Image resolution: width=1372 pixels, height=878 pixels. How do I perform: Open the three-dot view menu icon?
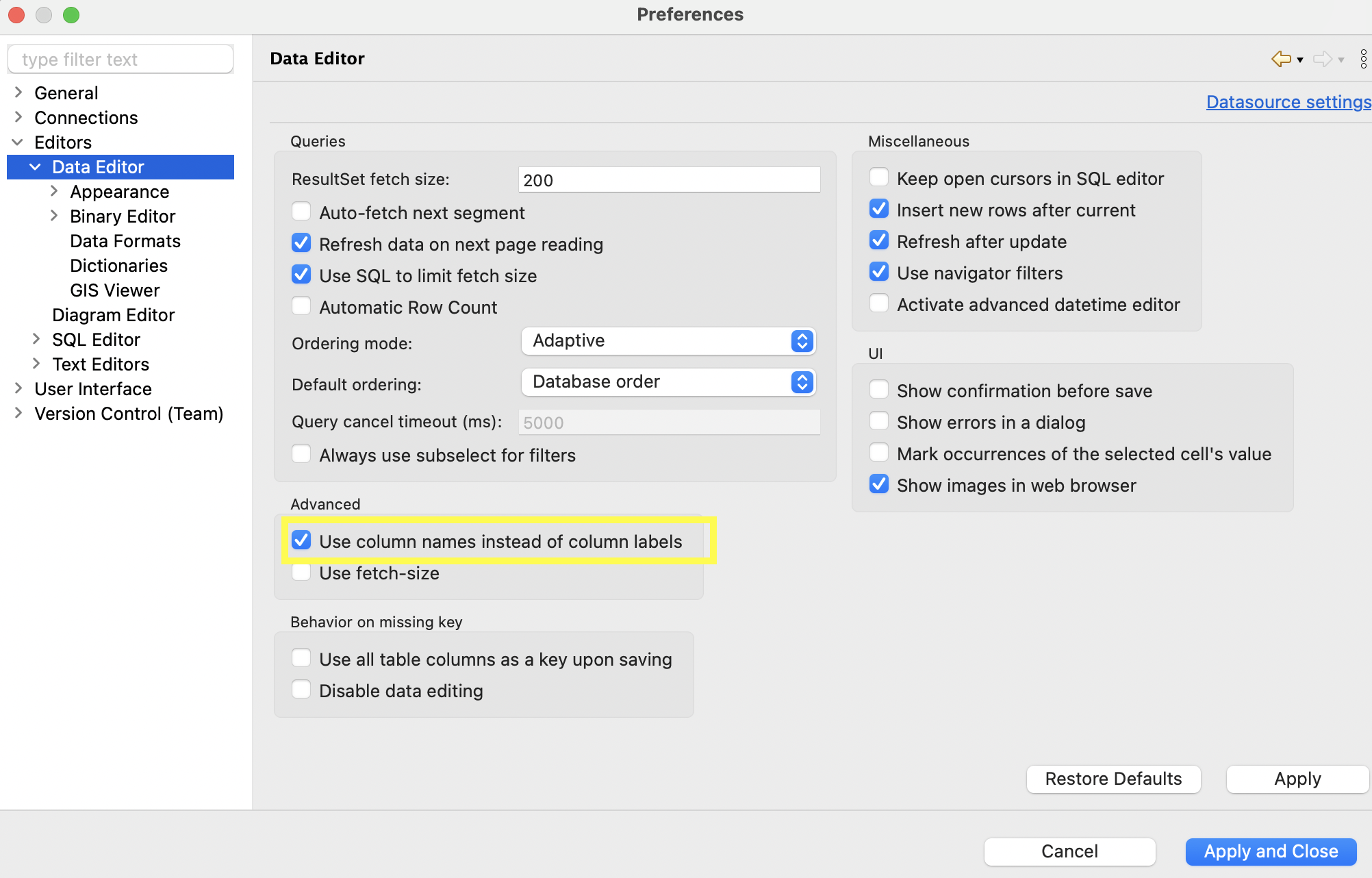[x=1363, y=59]
